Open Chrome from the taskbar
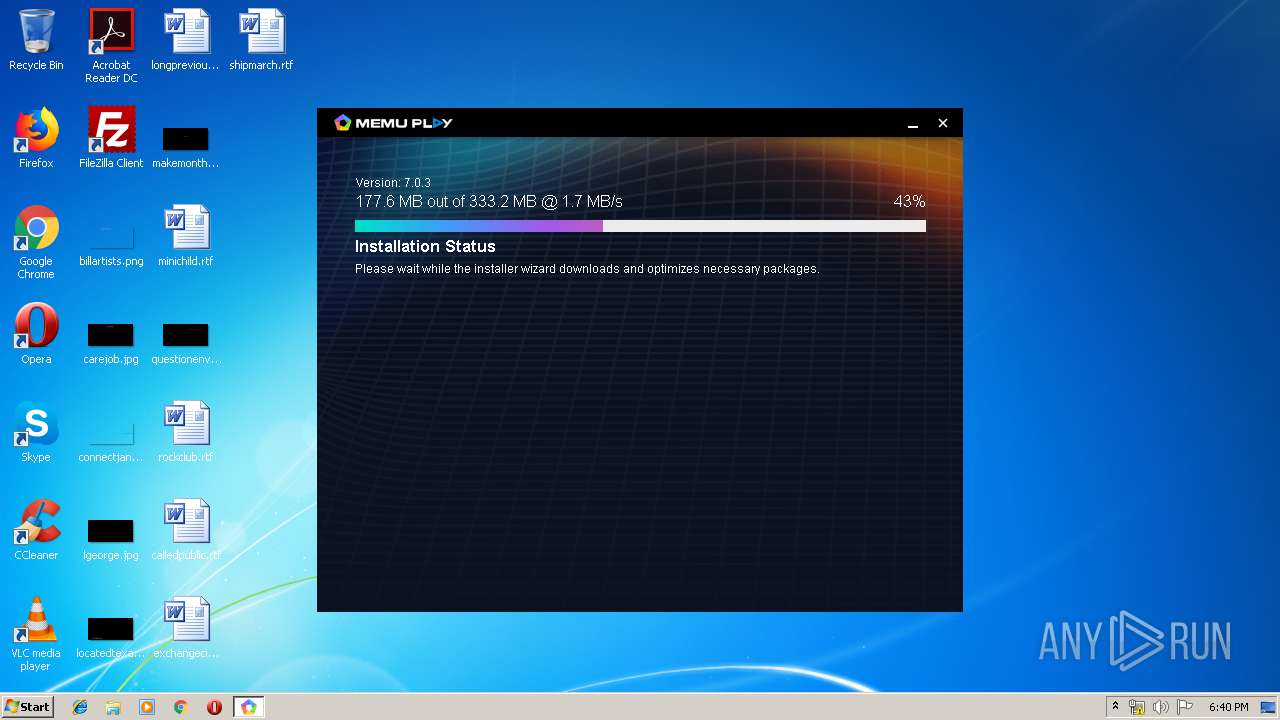The image size is (1280, 720). tap(181, 707)
